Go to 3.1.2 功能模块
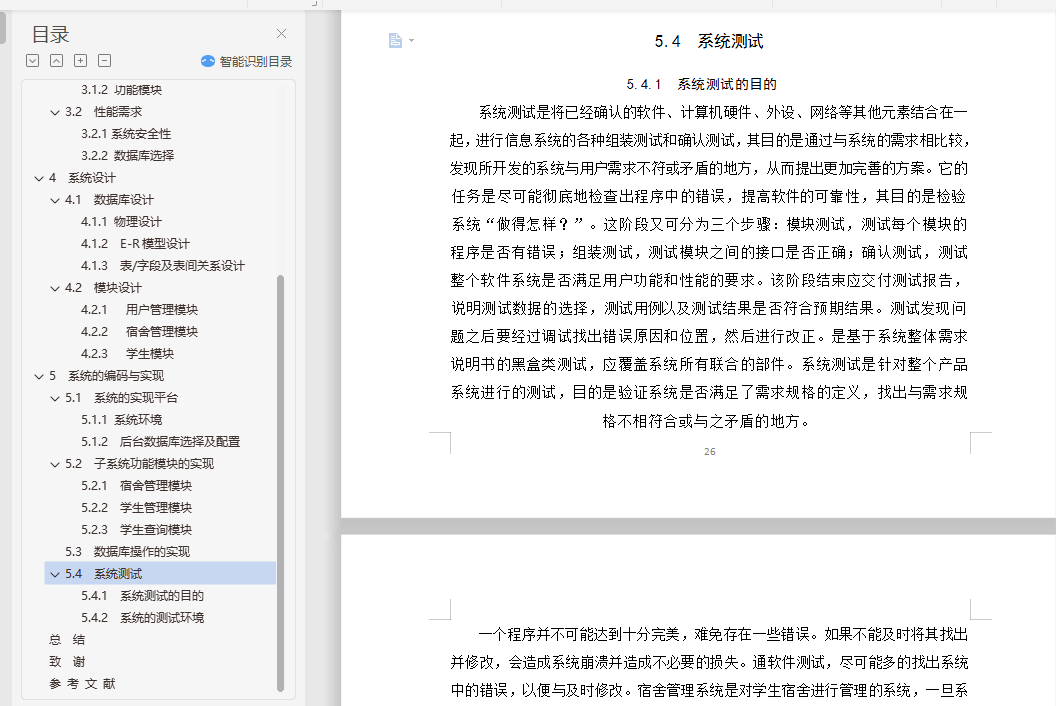 tap(121, 90)
